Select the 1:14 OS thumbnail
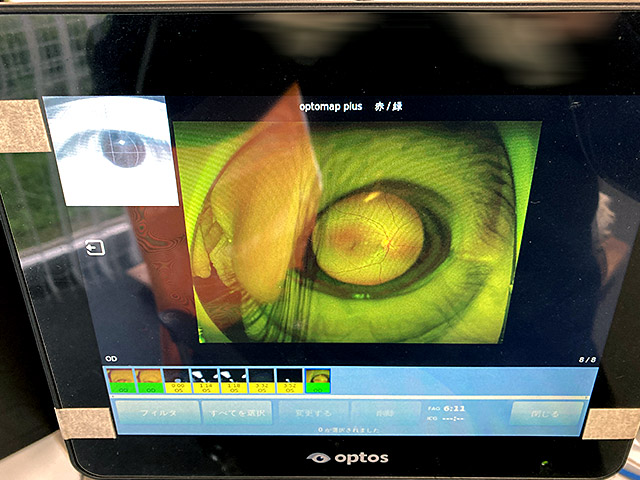The height and width of the screenshot is (480, 640). click(x=206, y=381)
